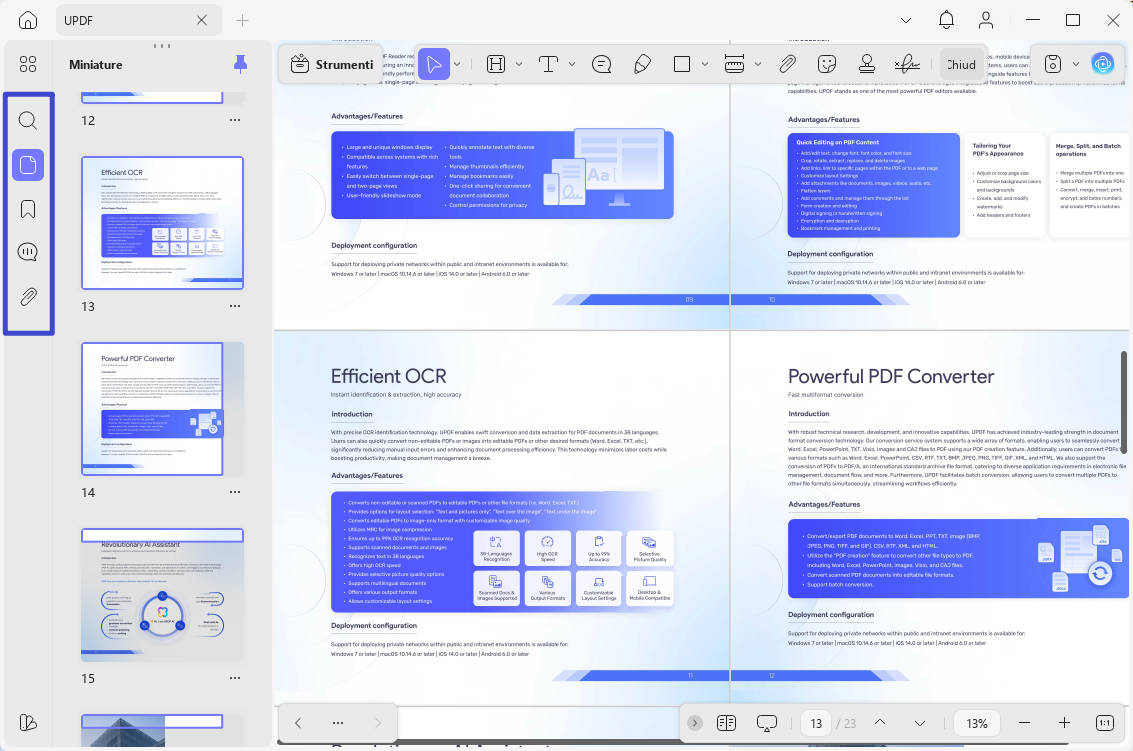Image resolution: width=1133 pixels, height=751 pixels.
Task: Select the rectangle shape tool
Action: click(681, 64)
